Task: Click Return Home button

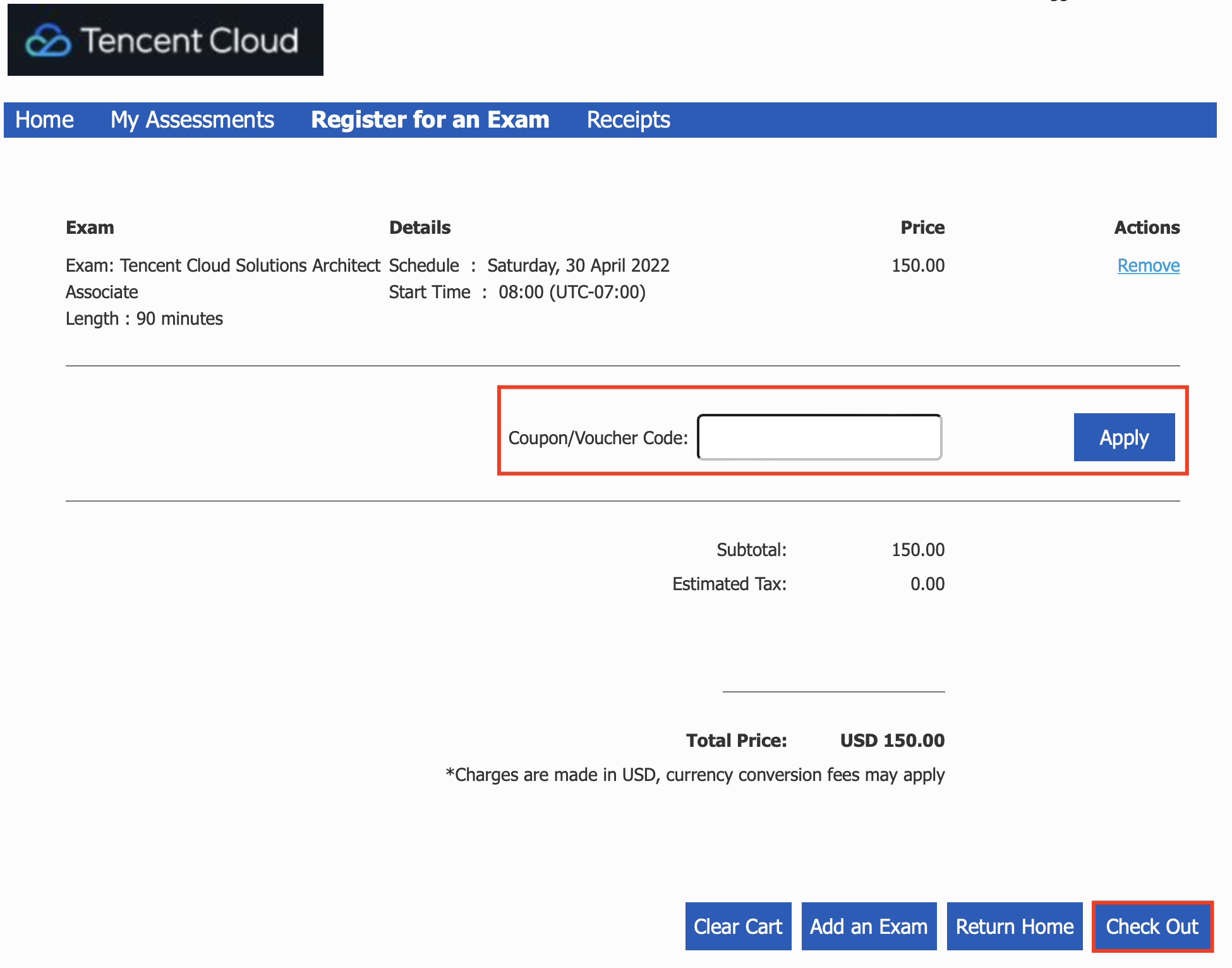Action: click(x=1014, y=926)
